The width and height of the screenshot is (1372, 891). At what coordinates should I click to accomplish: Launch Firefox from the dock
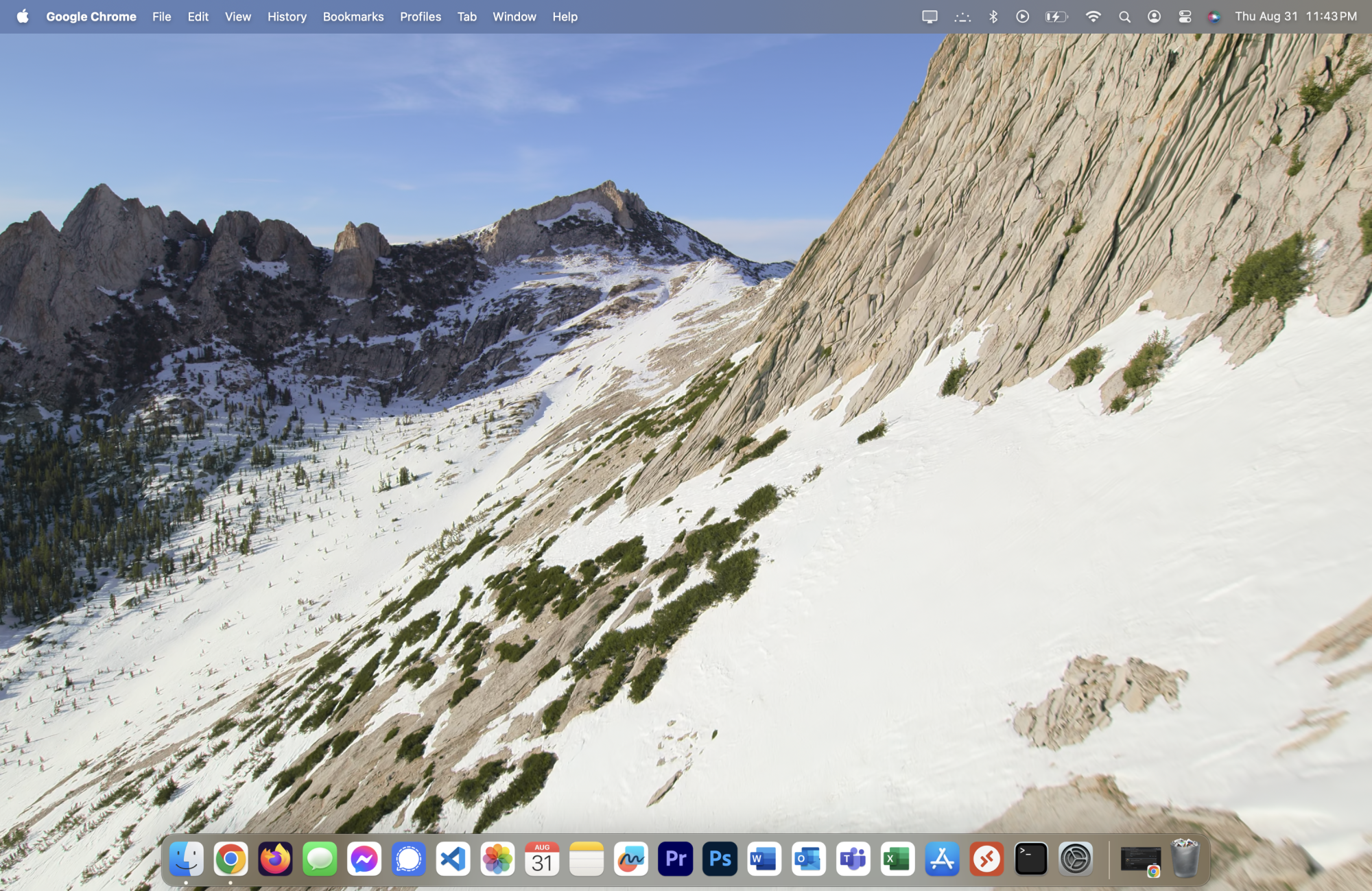[x=275, y=859]
